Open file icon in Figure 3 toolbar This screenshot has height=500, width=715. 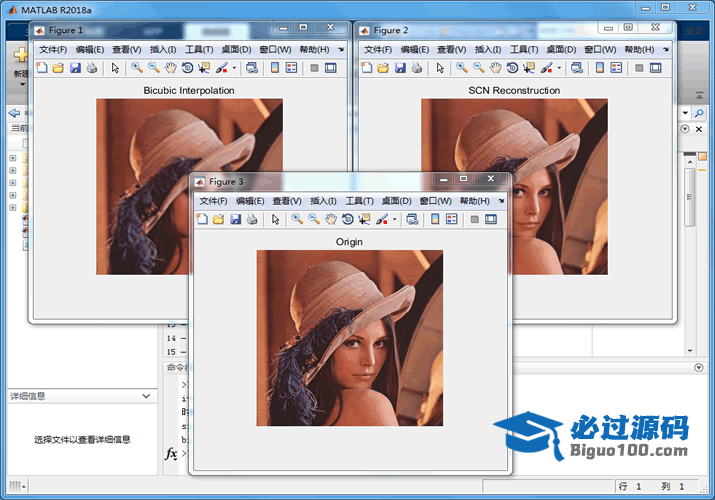219,219
